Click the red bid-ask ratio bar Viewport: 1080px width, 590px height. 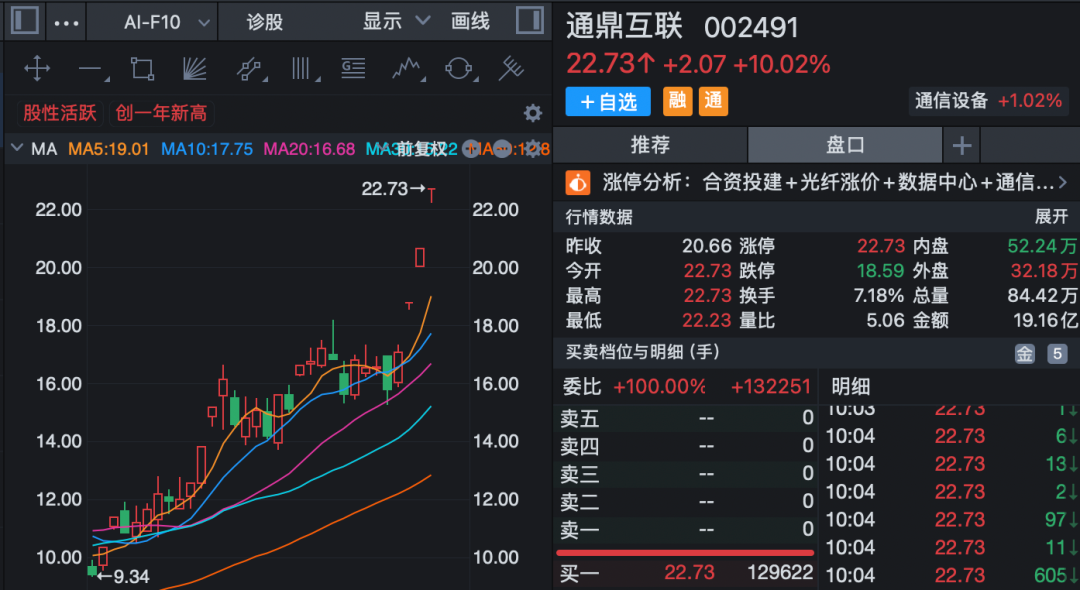685,552
